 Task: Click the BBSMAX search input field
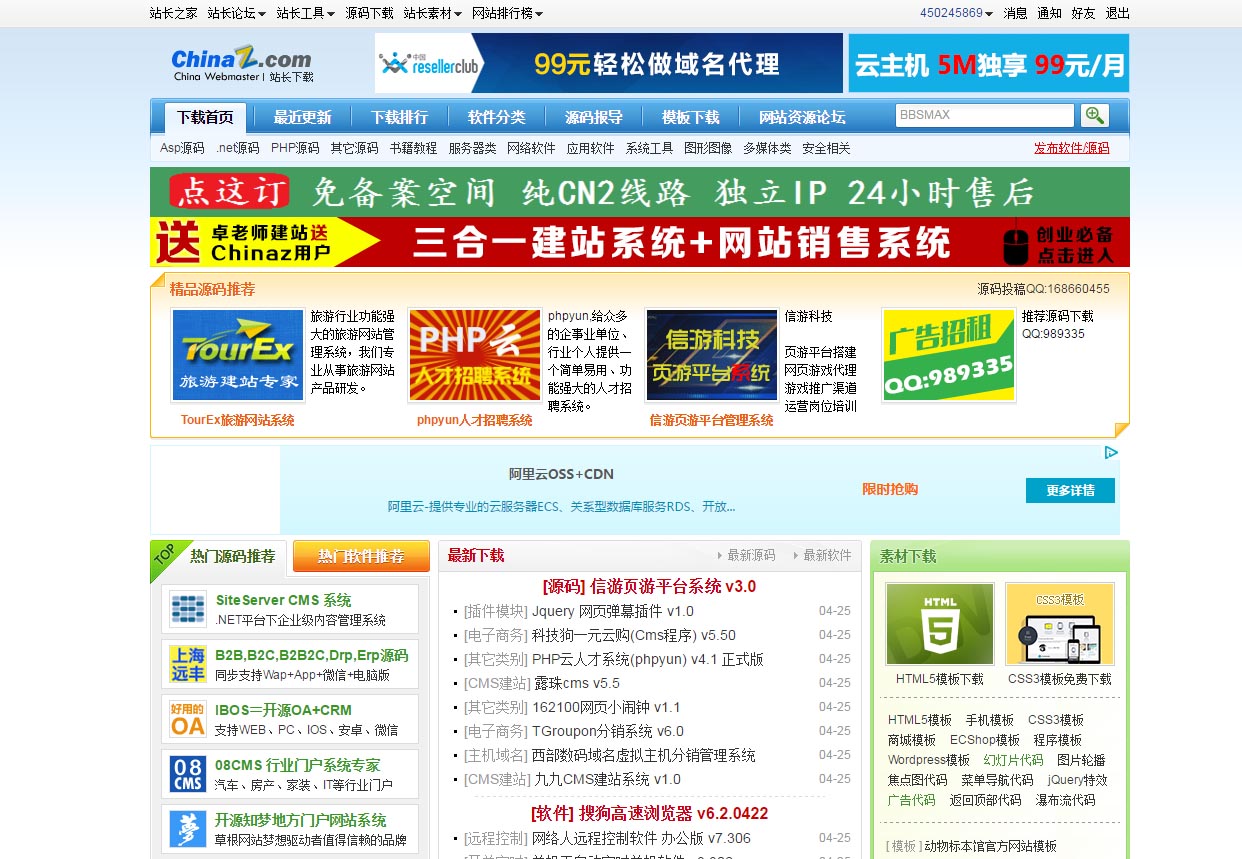pyautogui.click(x=984, y=115)
